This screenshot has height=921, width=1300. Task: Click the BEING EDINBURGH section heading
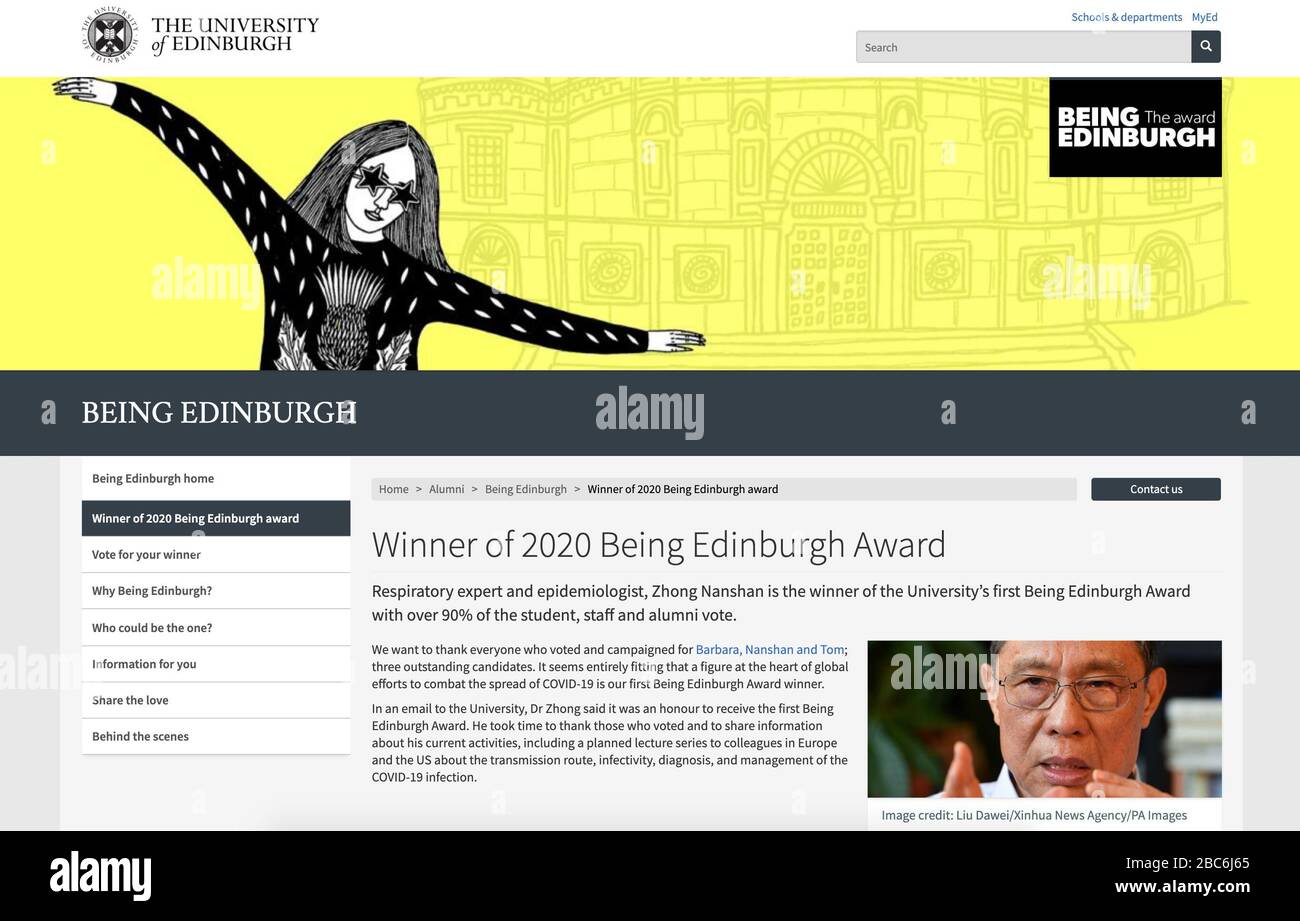point(218,413)
